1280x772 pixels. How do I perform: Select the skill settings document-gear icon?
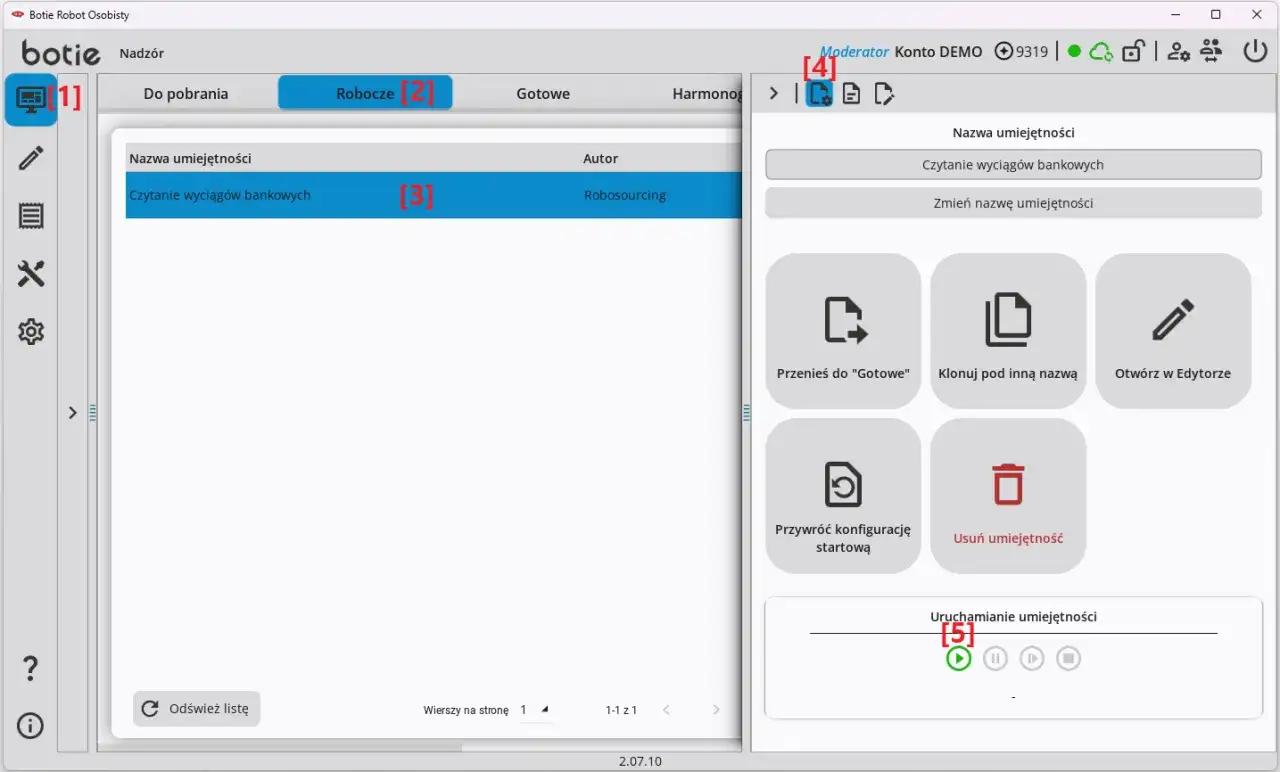click(819, 93)
